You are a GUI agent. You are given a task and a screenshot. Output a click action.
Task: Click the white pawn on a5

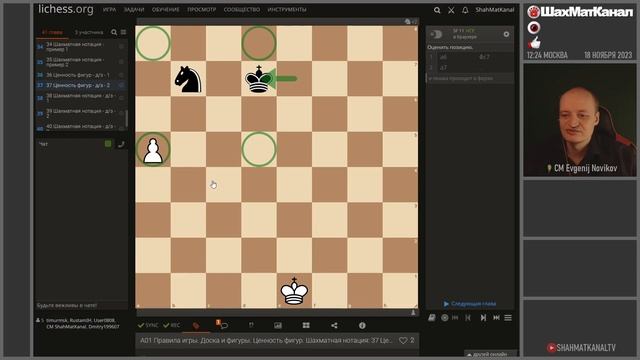(153, 150)
